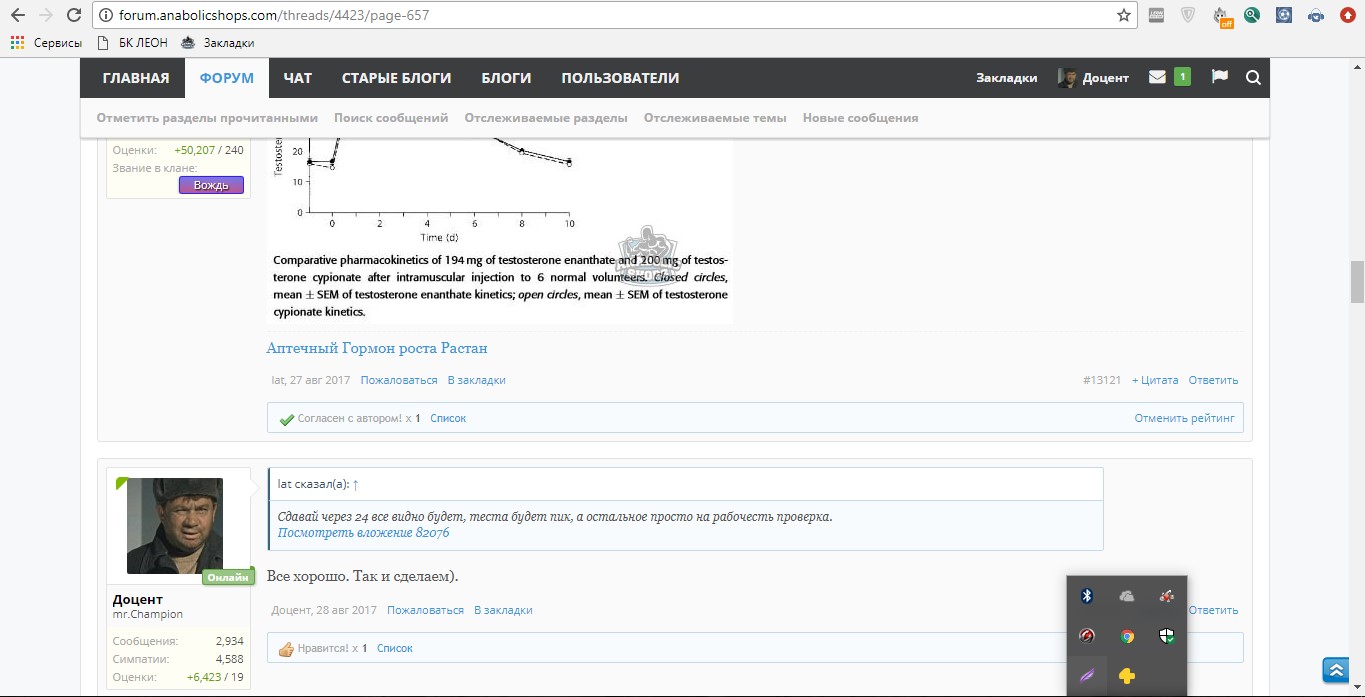This screenshot has height=697, width=1365.
Task: Open link 'Аптечный Гормон роста Растан'
Action: [376, 348]
